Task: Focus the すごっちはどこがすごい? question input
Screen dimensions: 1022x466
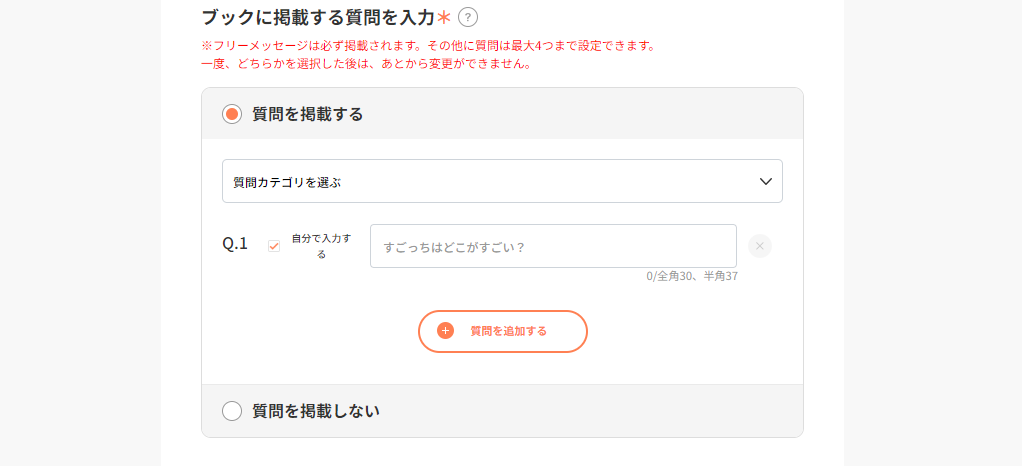Action: [553, 246]
